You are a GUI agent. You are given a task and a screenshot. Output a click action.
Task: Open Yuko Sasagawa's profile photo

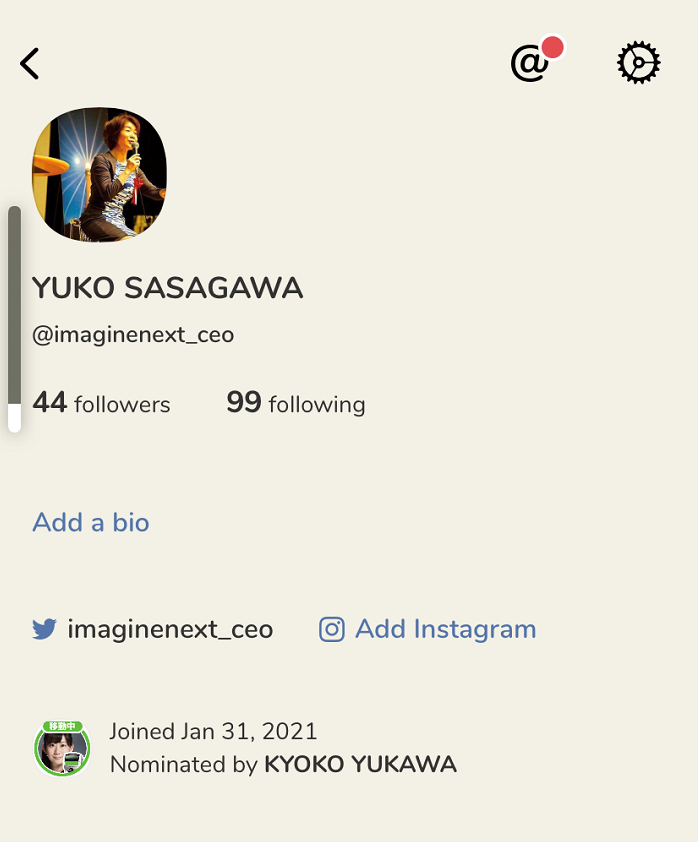click(x=99, y=175)
